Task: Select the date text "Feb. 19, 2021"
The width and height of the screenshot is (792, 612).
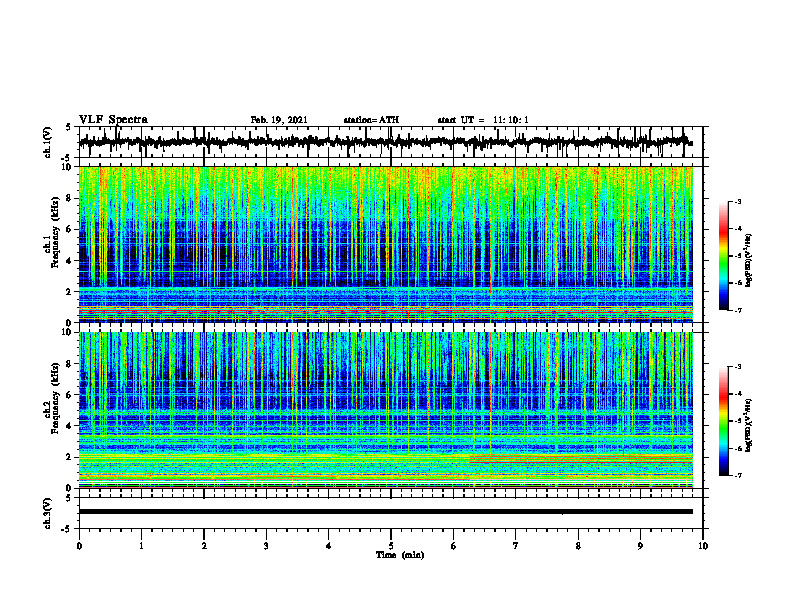Action: 279,120
